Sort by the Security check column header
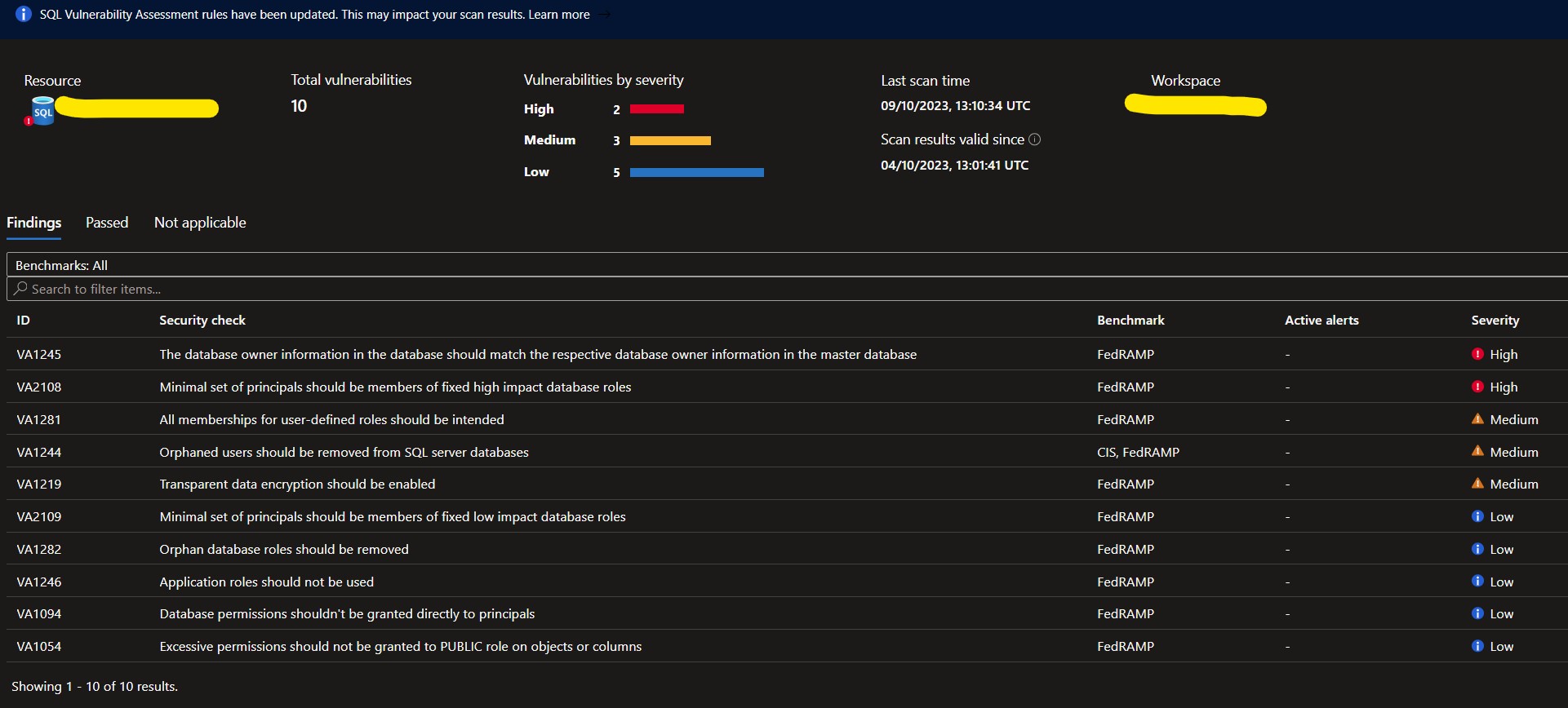The width and height of the screenshot is (1568, 708). (202, 321)
